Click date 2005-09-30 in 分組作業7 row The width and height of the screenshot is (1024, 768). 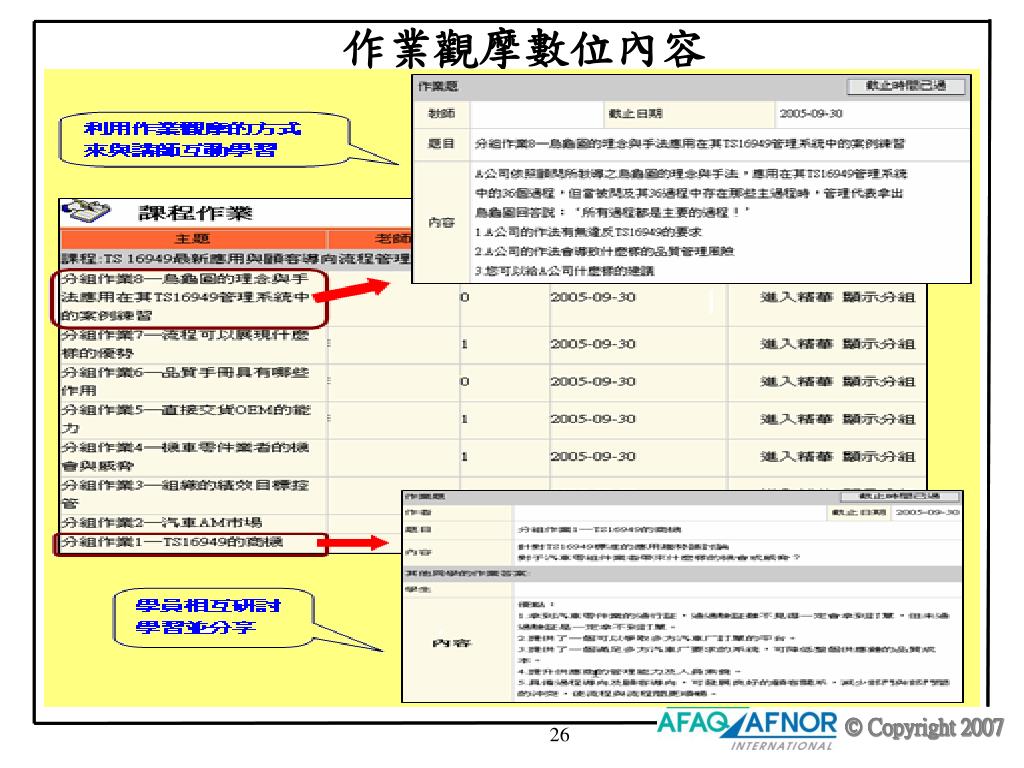coord(593,344)
